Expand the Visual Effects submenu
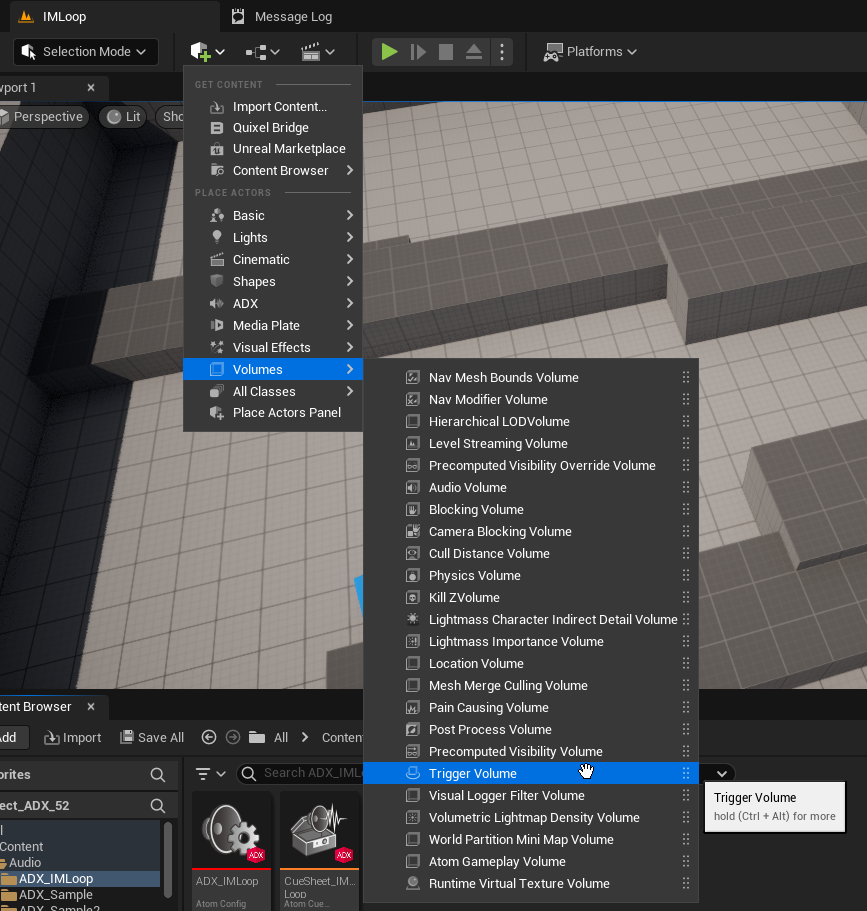 273,348
